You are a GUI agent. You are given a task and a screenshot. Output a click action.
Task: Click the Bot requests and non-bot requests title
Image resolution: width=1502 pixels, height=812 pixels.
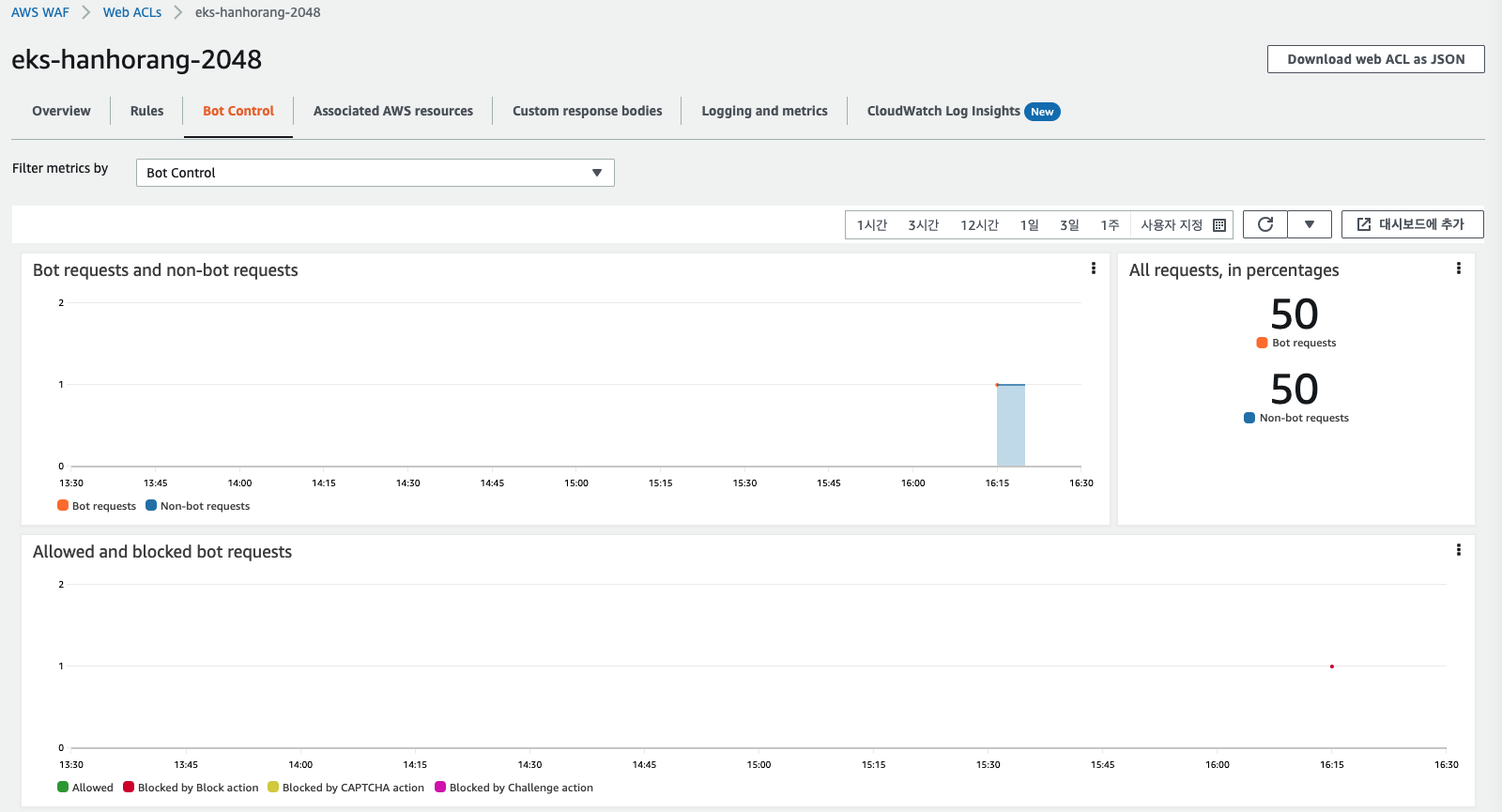165,270
